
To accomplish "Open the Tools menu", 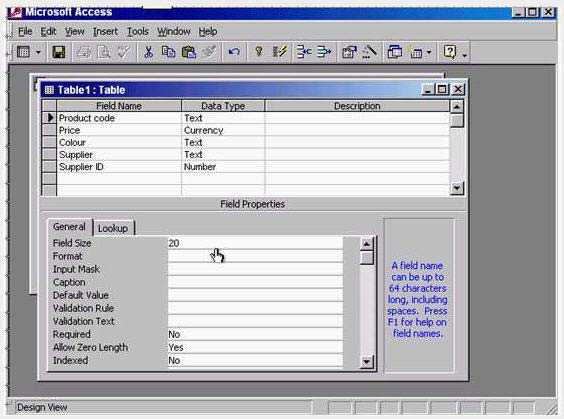I will [x=138, y=32].
